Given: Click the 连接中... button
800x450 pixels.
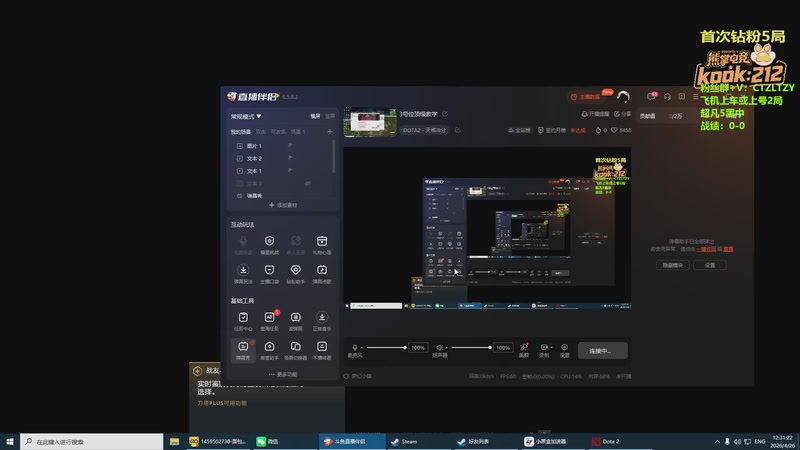Looking at the screenshot, I should (603, 351).
